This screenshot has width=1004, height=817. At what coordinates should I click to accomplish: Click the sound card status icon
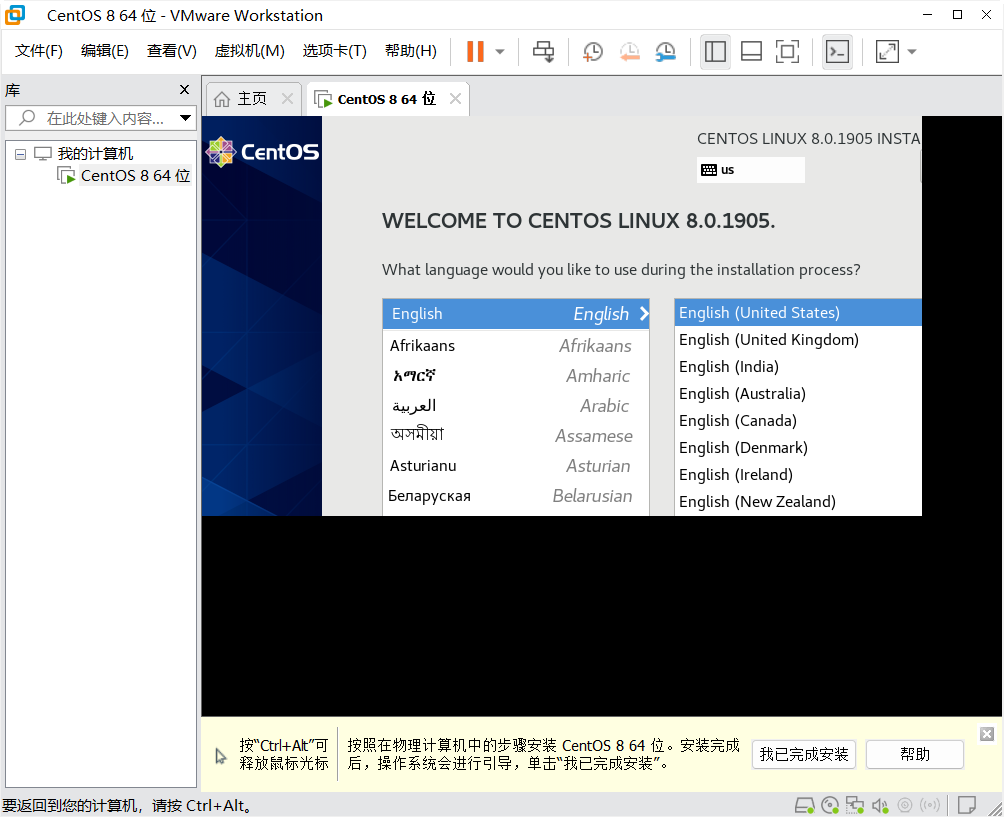(880, 805)
